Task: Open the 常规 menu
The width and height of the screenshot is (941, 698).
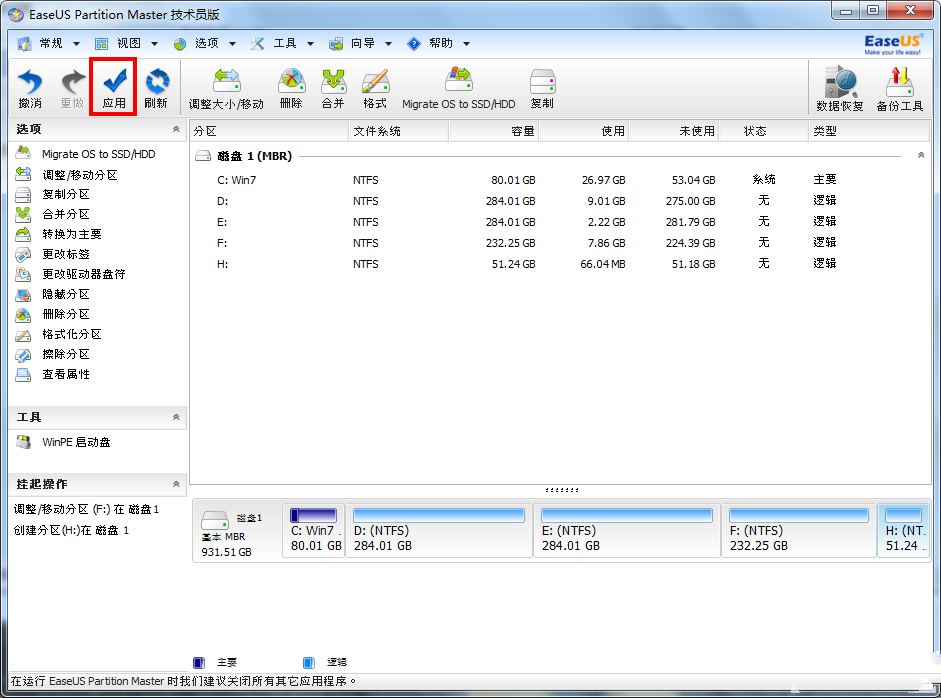Action: (x=49, y=43)
